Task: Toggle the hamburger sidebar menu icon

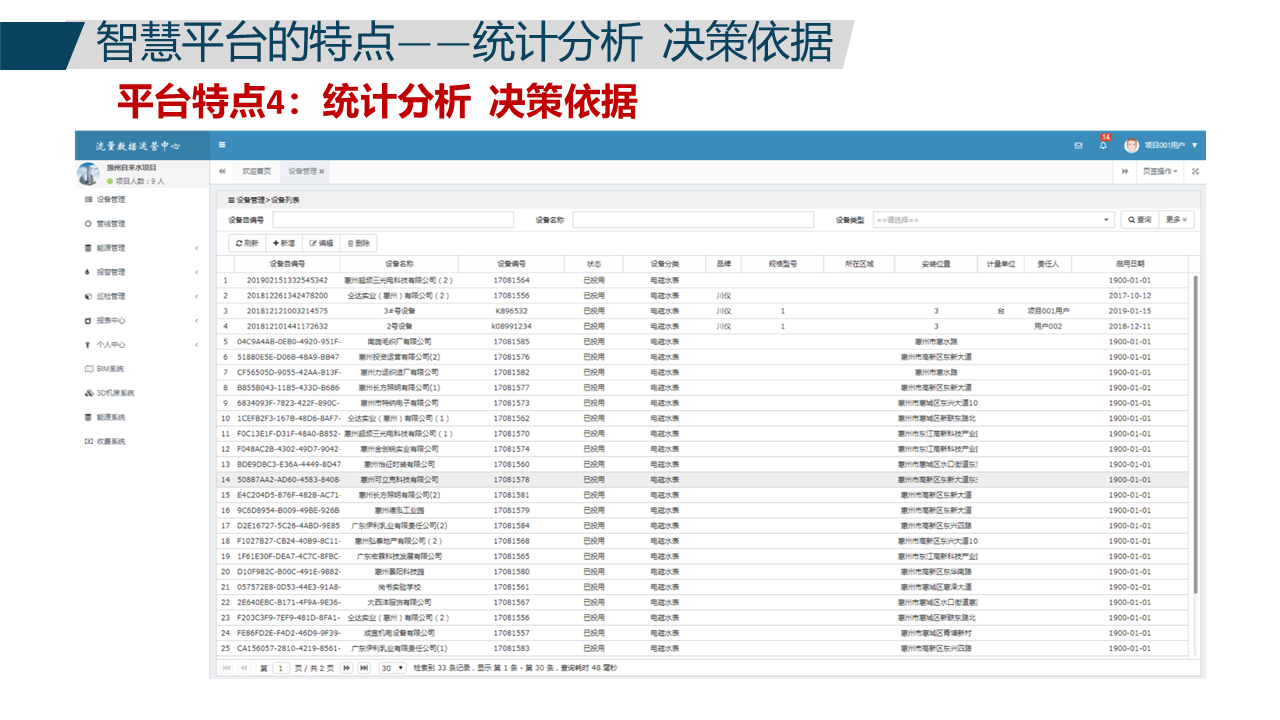Action: (x=222, y=145)
